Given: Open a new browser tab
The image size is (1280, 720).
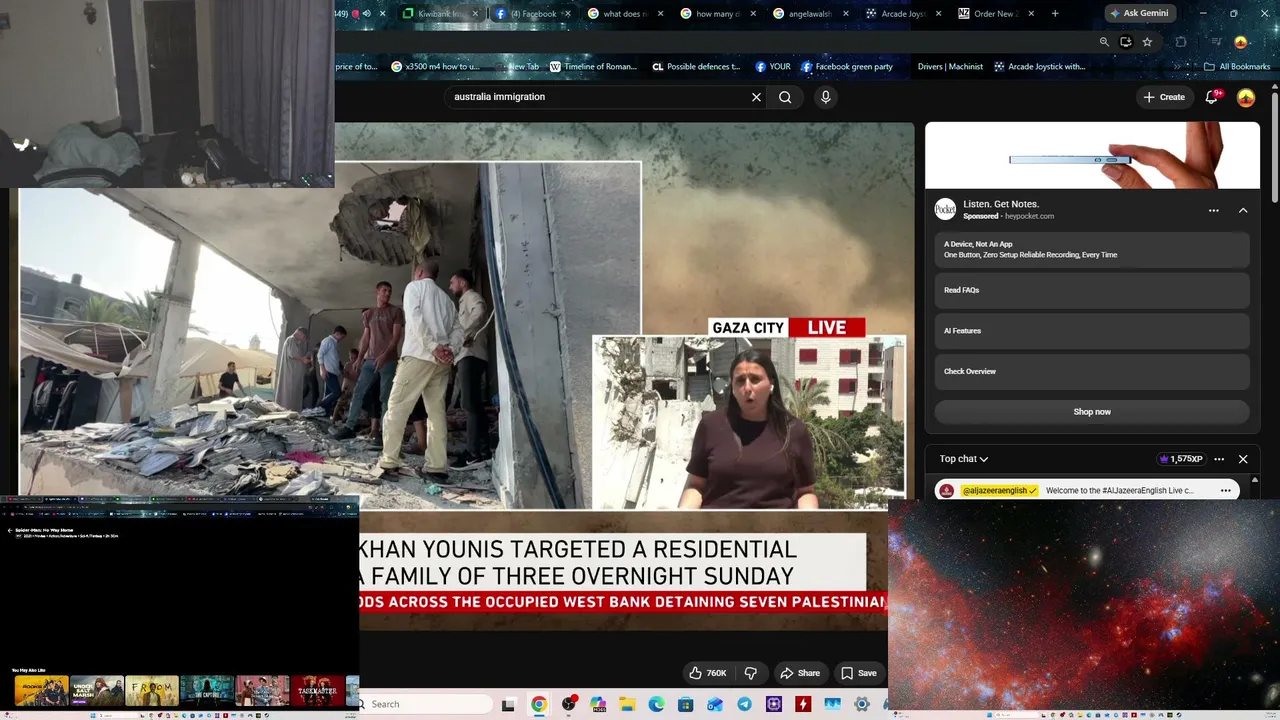Looking at the screenshot, I should click(1055, 14).
